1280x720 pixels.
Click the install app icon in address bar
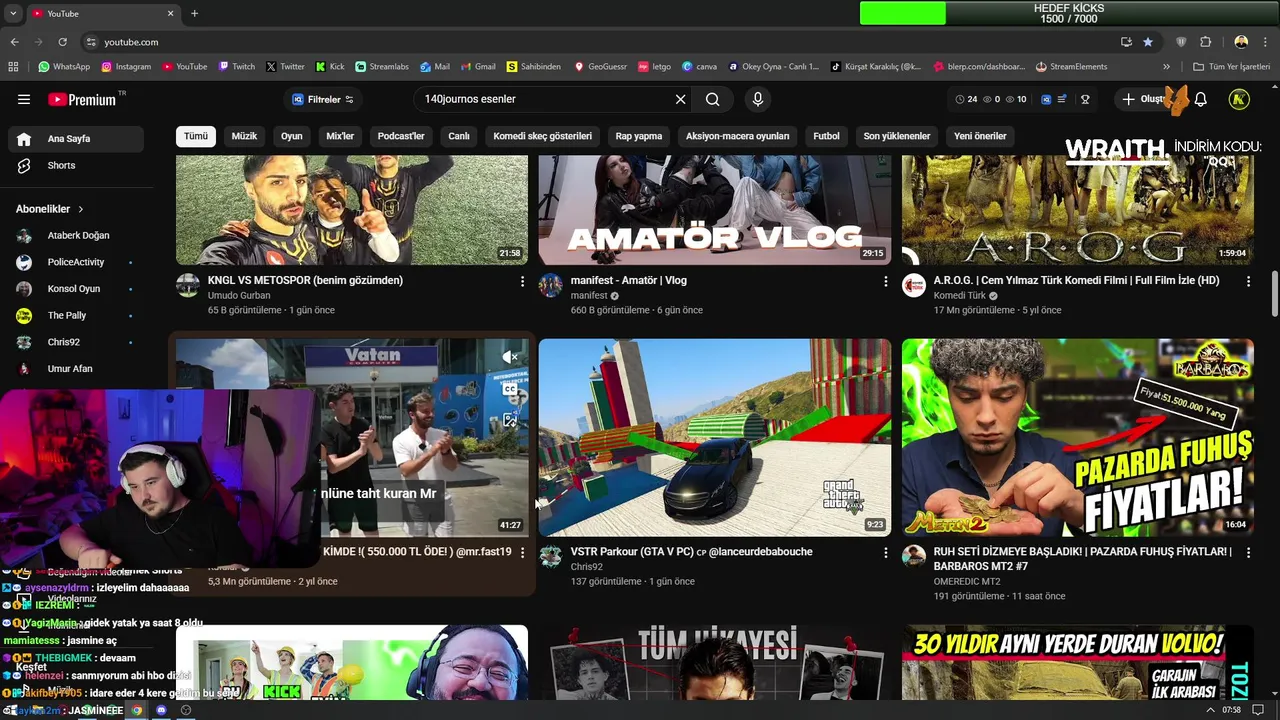click(x=1126, y=42)
